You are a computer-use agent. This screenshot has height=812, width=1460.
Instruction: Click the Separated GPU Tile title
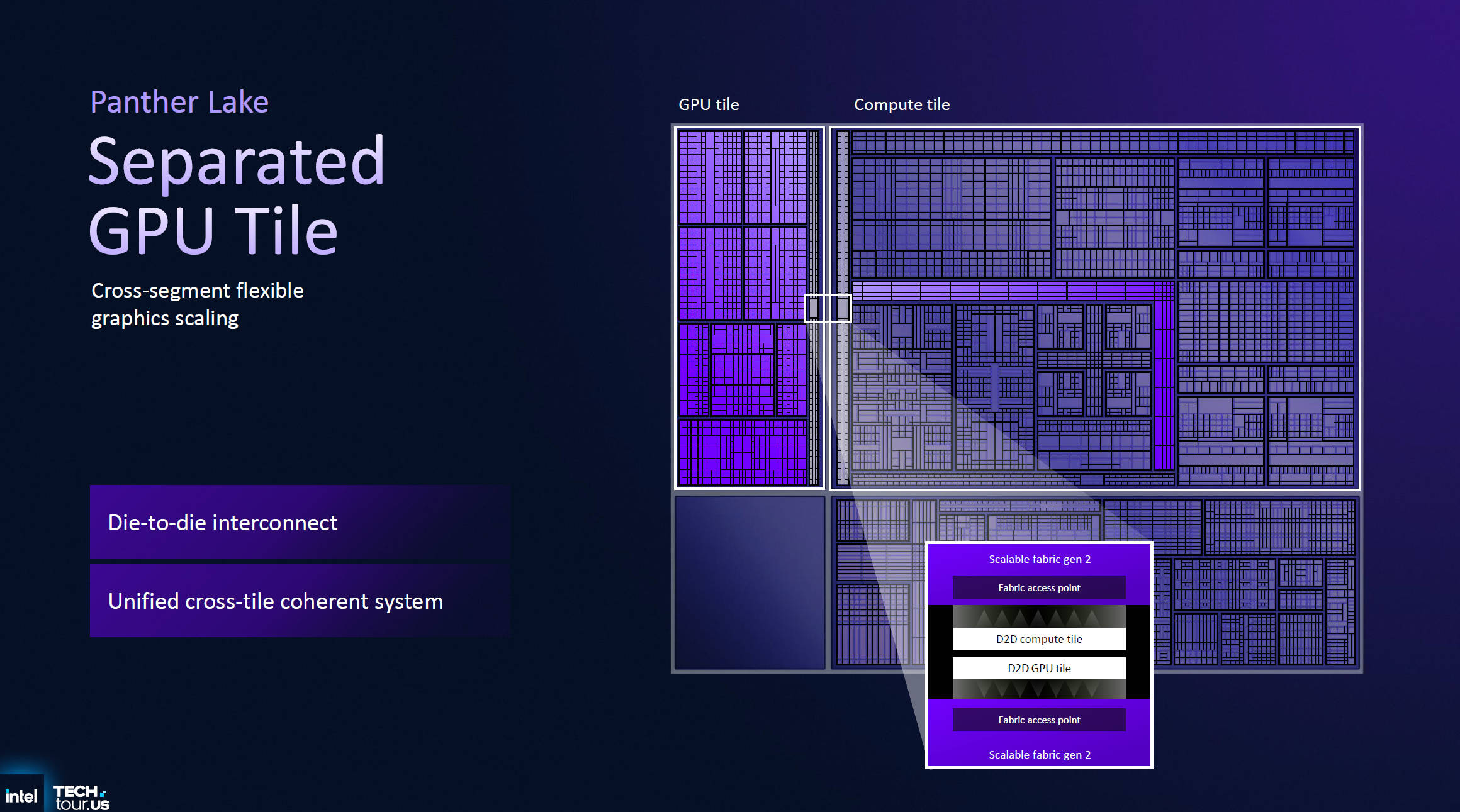[236, 195]
